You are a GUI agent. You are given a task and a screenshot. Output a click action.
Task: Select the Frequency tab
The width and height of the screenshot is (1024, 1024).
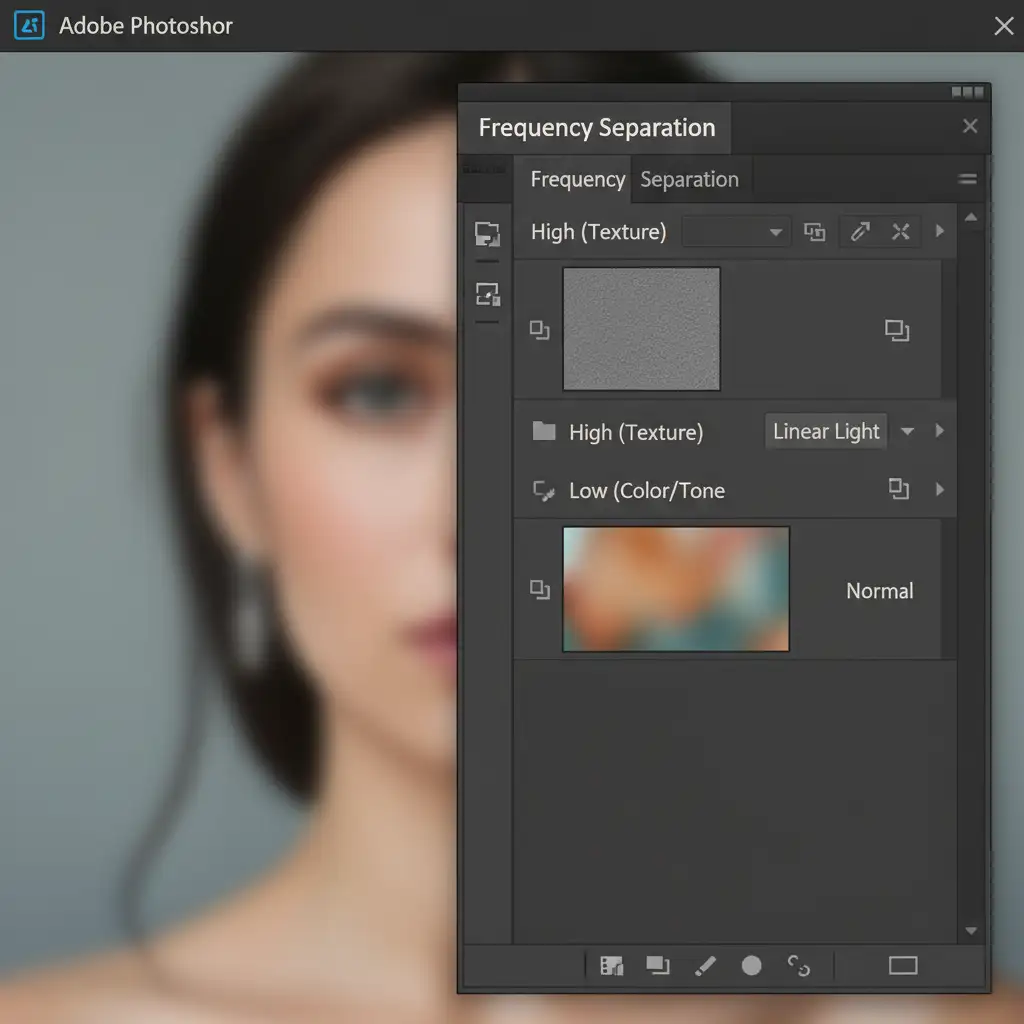pyautogui.click(x=577, y=180)
